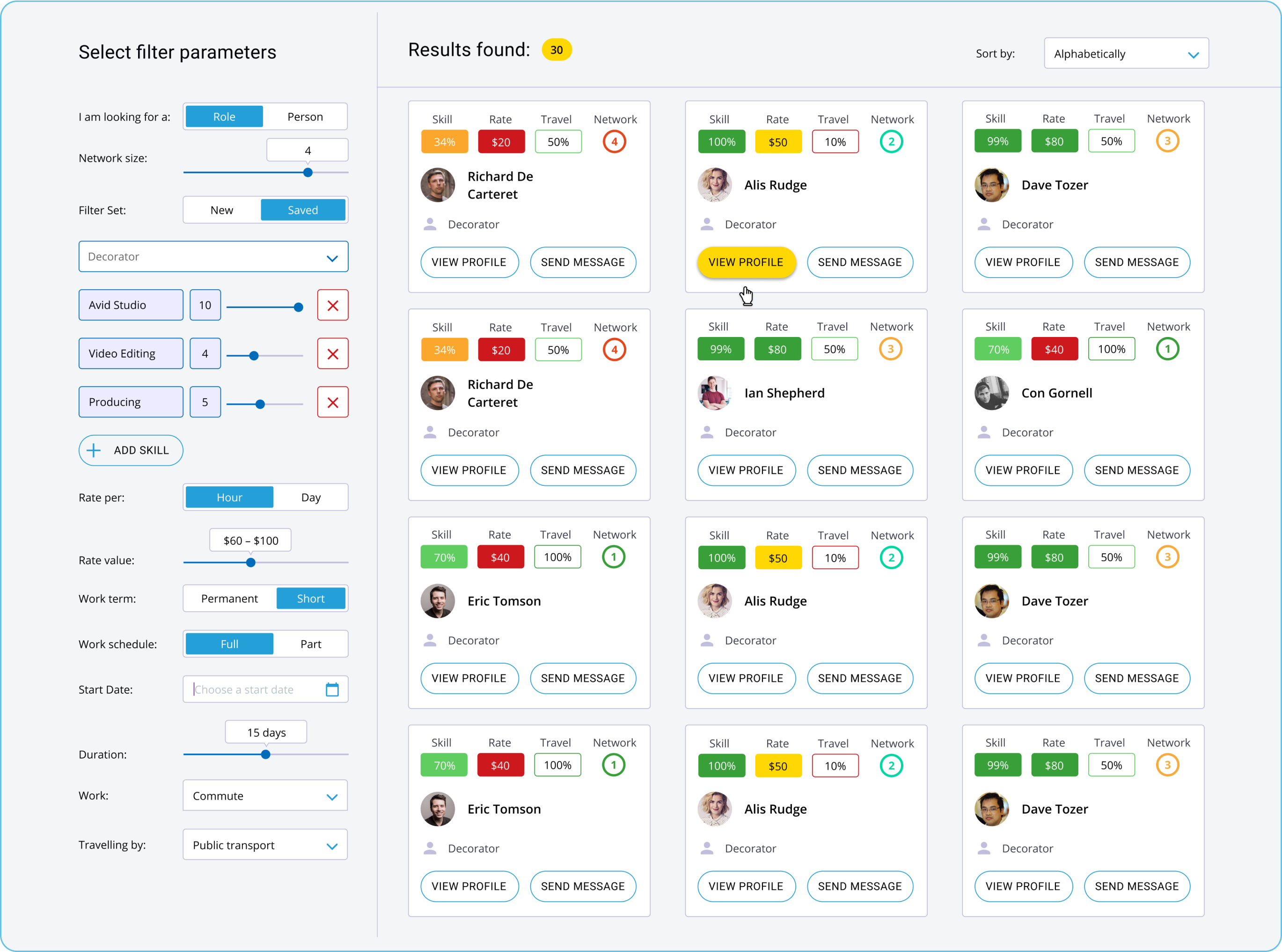
Task: Remove the Avid Studio skill with red X
Action: [332, 305]
